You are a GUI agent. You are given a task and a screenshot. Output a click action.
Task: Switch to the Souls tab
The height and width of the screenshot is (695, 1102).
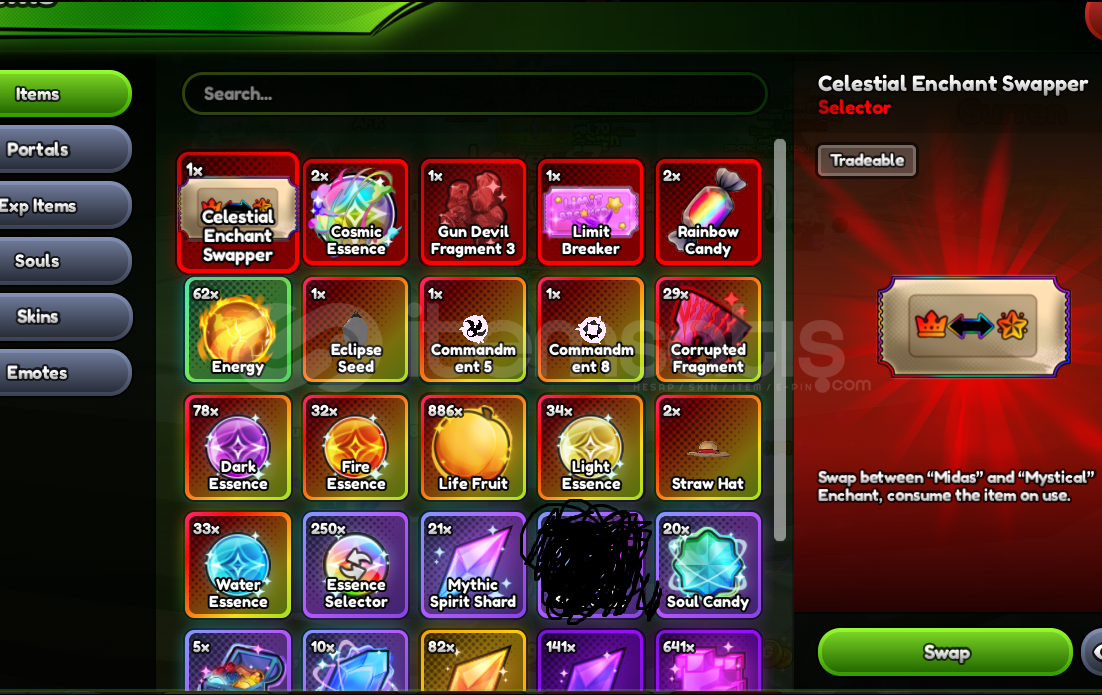click(63, 261)
